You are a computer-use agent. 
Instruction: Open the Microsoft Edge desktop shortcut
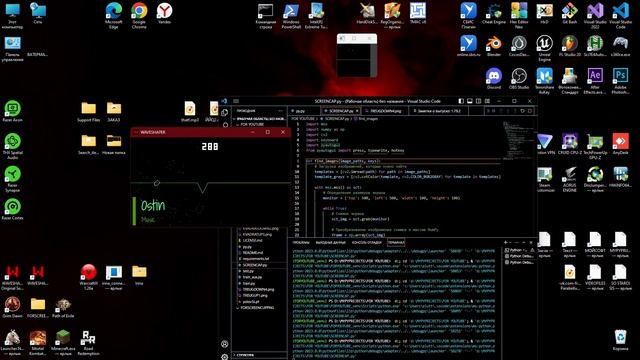pyautogui.click(x=113, y=16)
